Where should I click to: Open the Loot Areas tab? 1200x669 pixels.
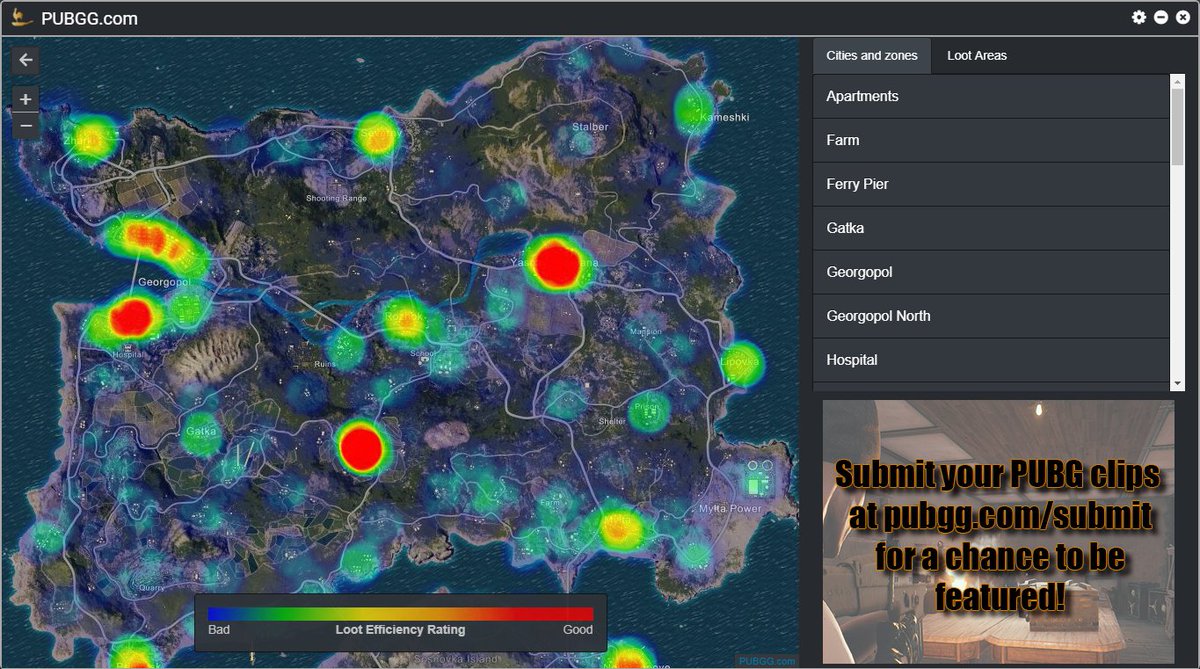tap(977, 56)
